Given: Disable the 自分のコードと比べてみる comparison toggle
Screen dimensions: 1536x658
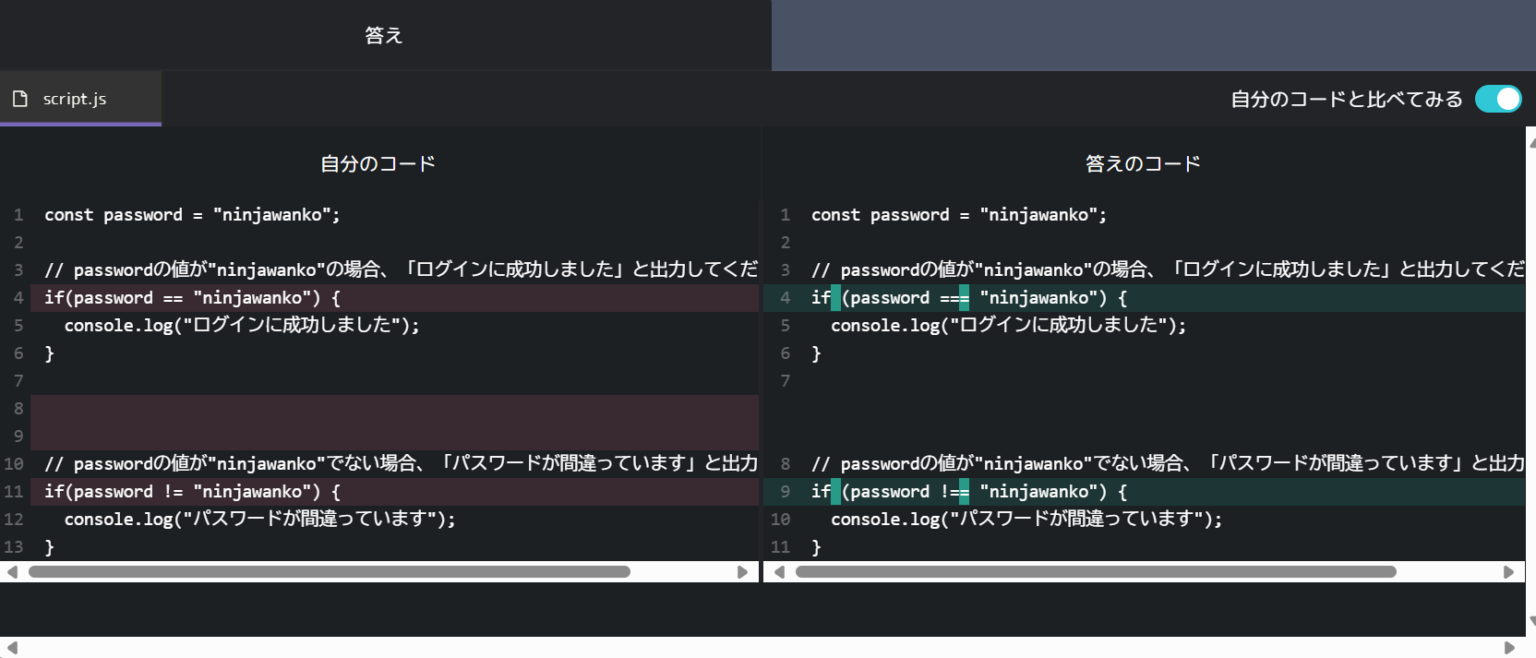Looking at the screenshot, I should point(1498,99).
